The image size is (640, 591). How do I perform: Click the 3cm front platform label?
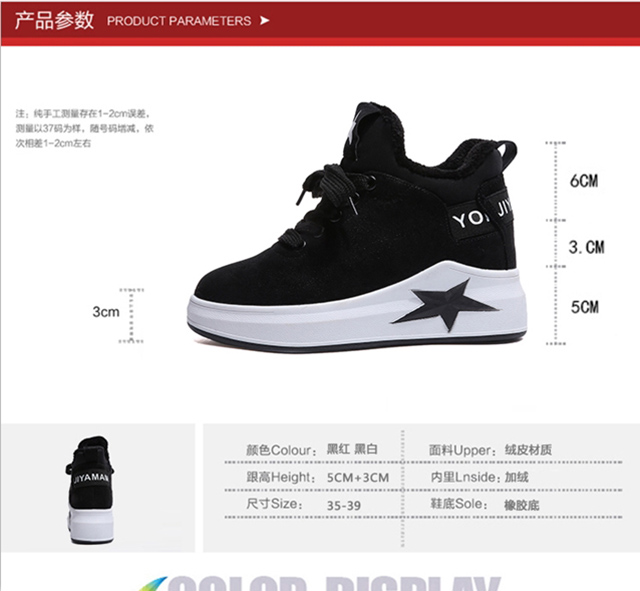pyautogui.click(x=106, y=312)
